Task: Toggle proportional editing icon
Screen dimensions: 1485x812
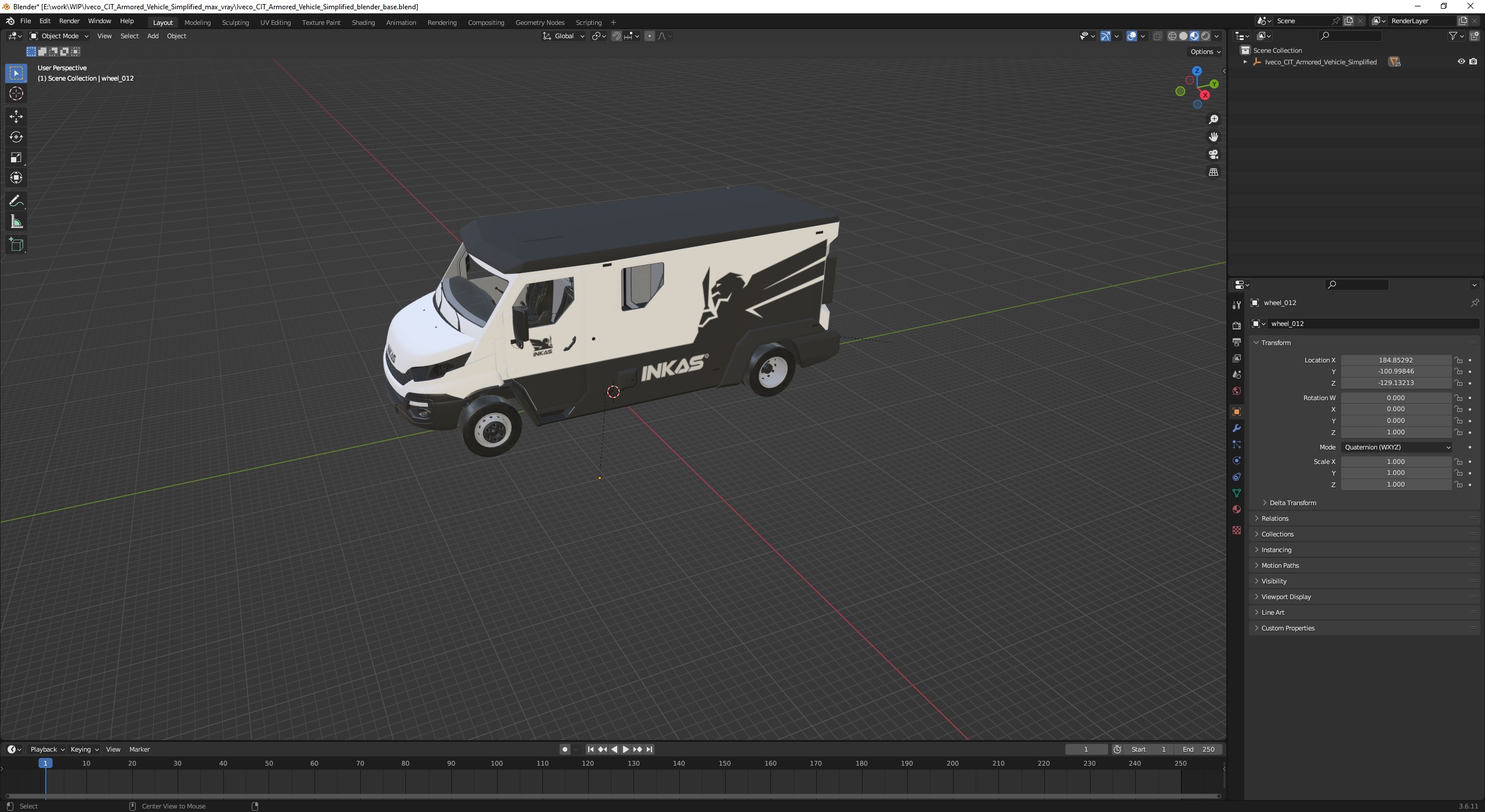Action: point(650,36)
